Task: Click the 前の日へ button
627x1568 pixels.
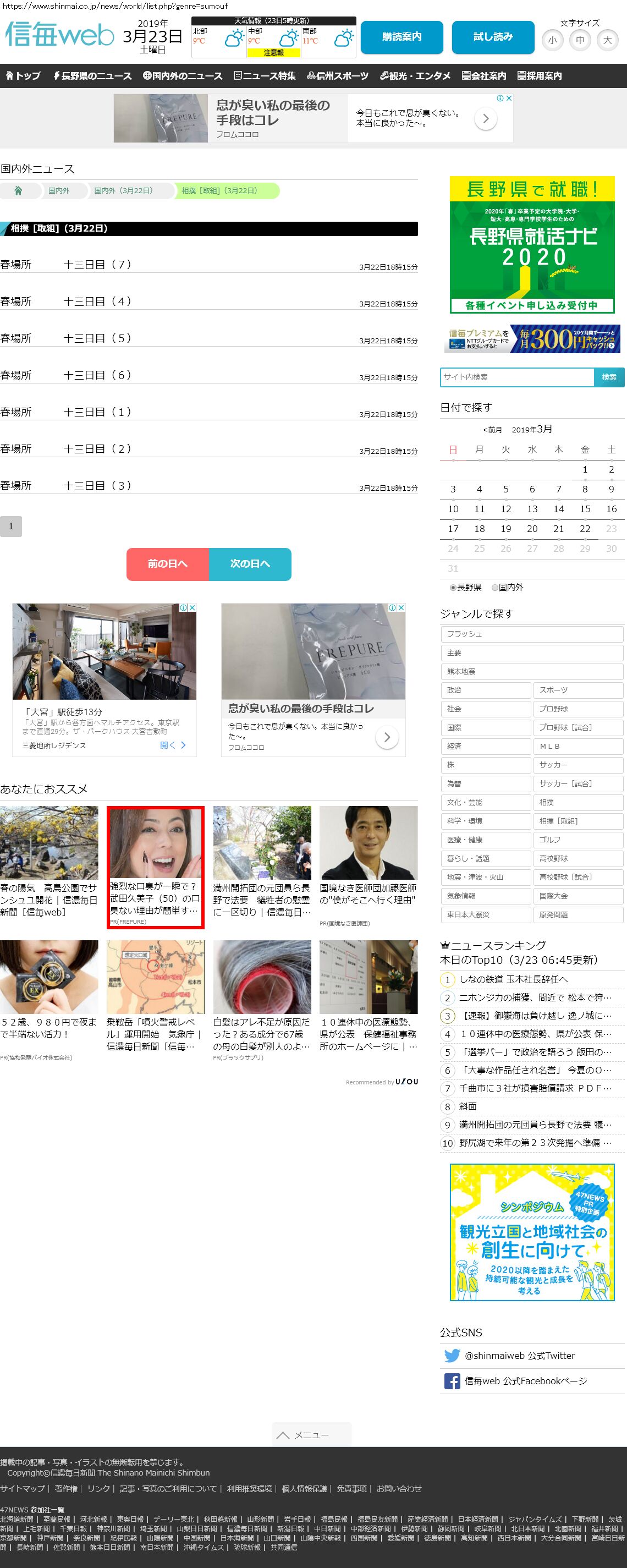Action: [167, 564]
